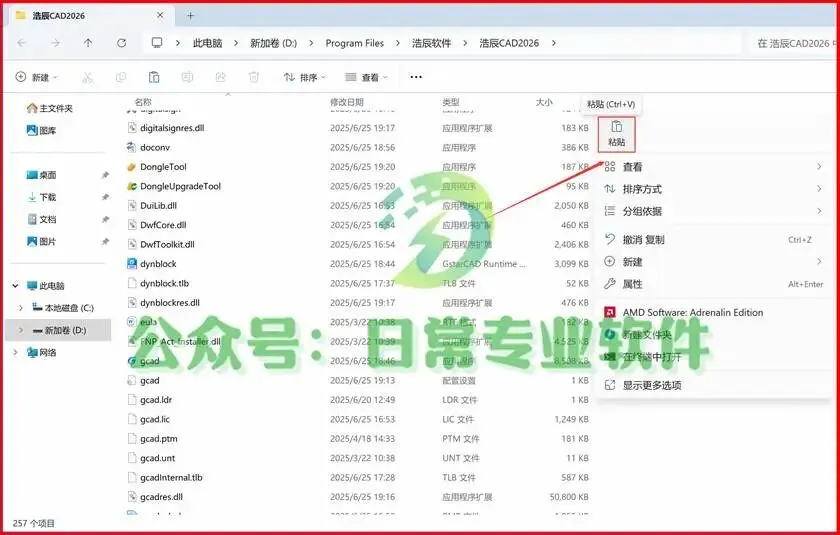Select the DongleTool application icon

132,167
